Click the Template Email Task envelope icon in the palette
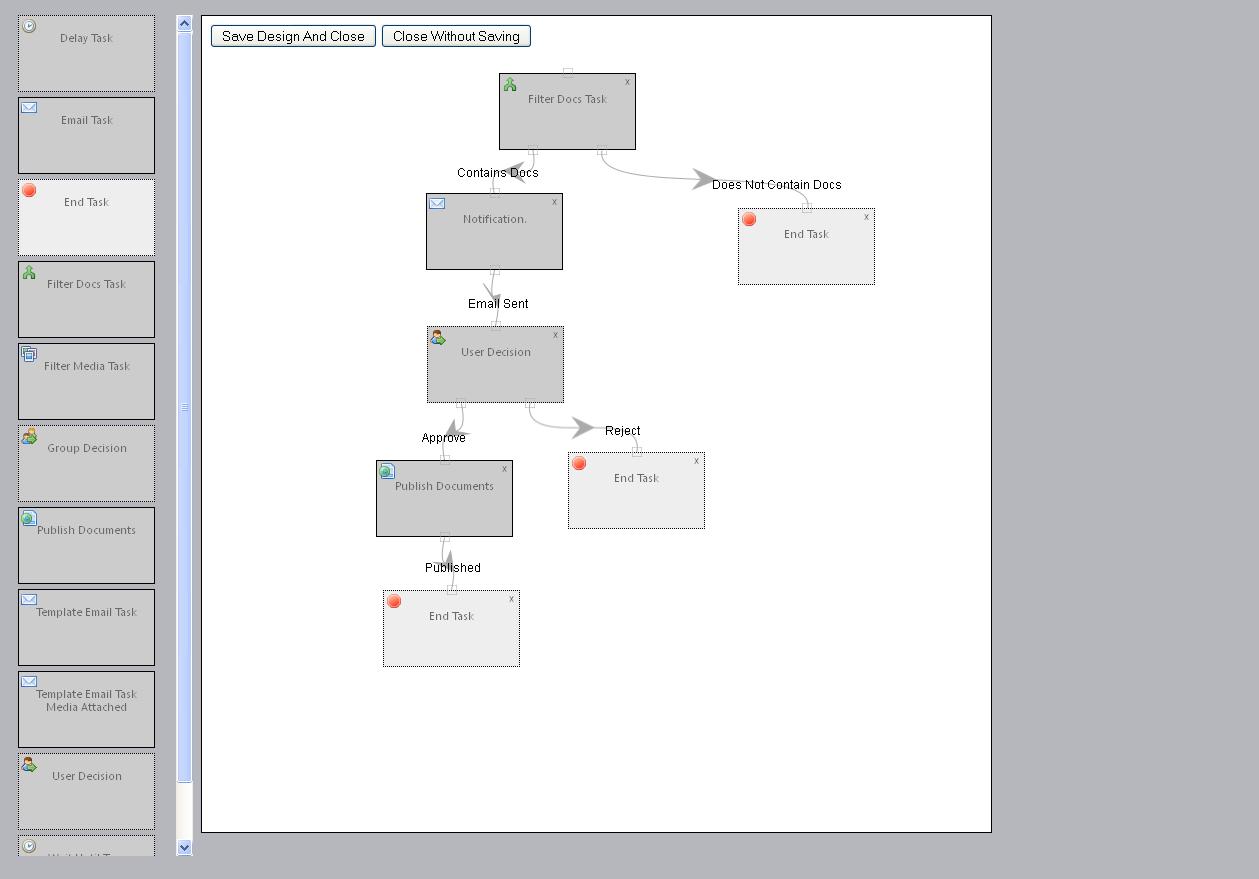 tap(29, 599)
